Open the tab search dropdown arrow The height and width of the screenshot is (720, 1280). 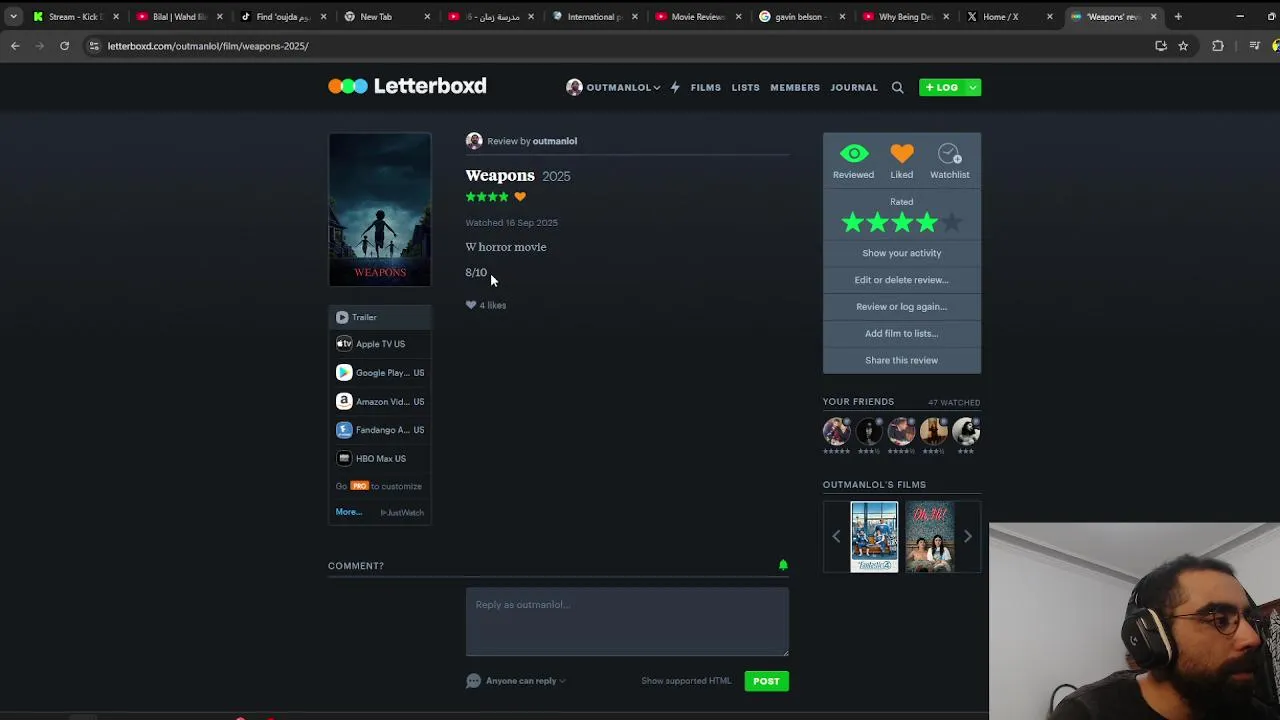click(x=13, y=16)
